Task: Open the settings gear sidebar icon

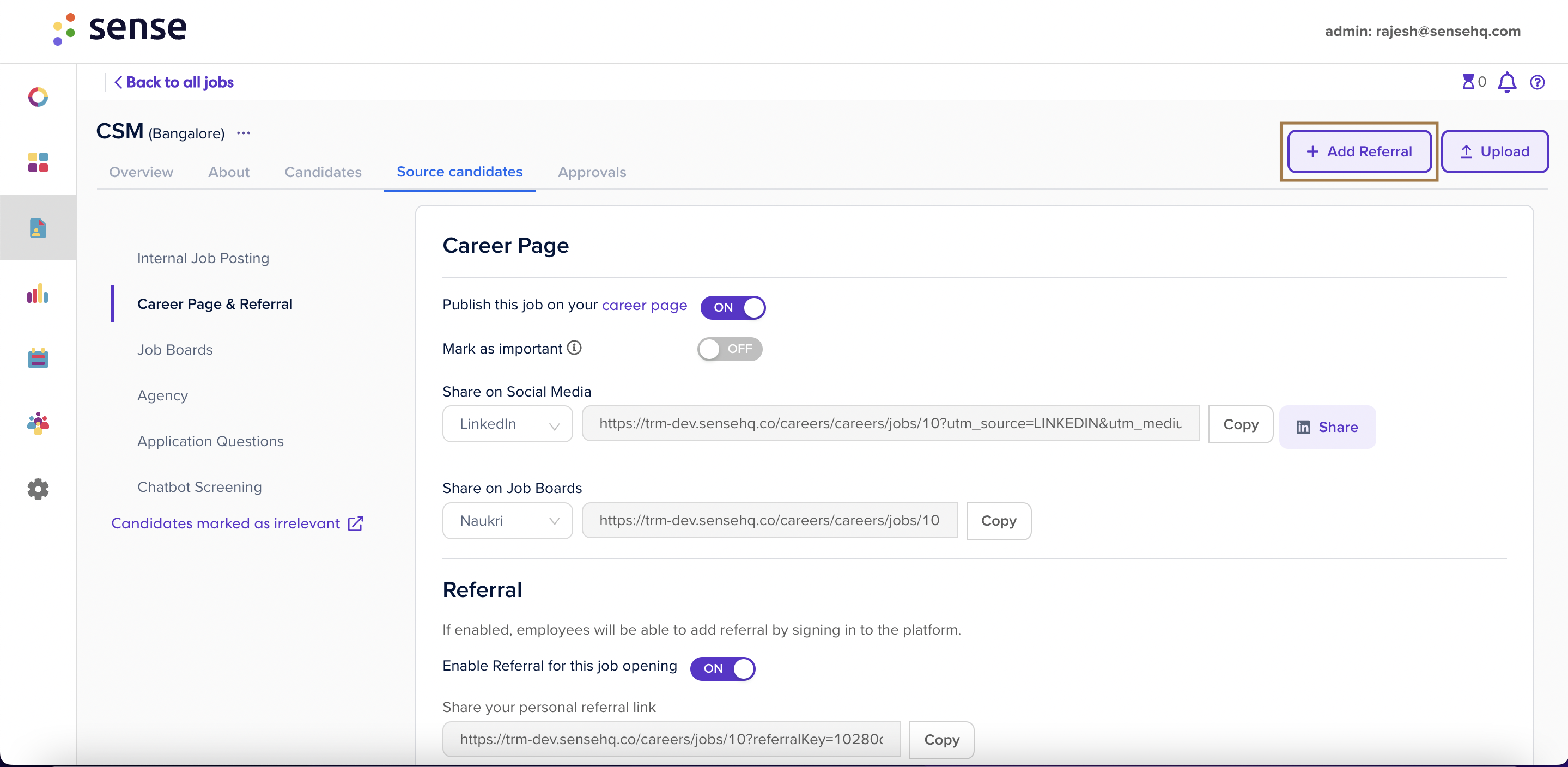Action: [38, 489]
